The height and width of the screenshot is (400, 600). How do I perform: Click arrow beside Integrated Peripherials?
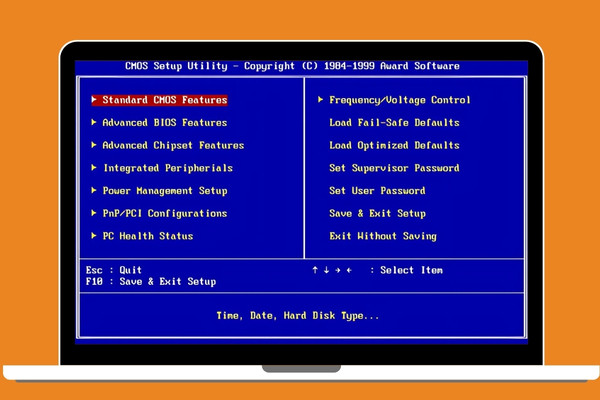(94, 167)
